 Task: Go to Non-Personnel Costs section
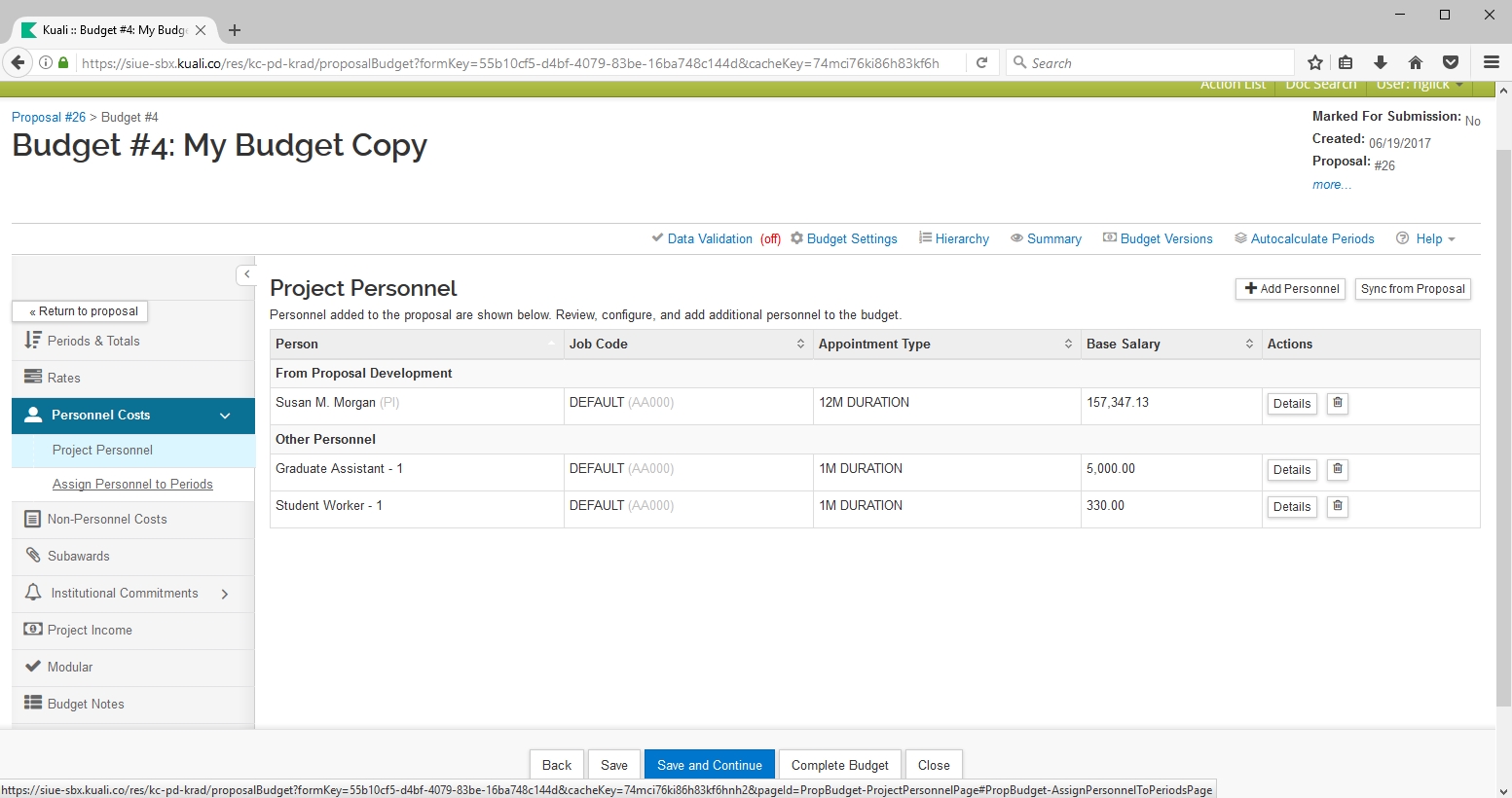(x=107, y=520)
